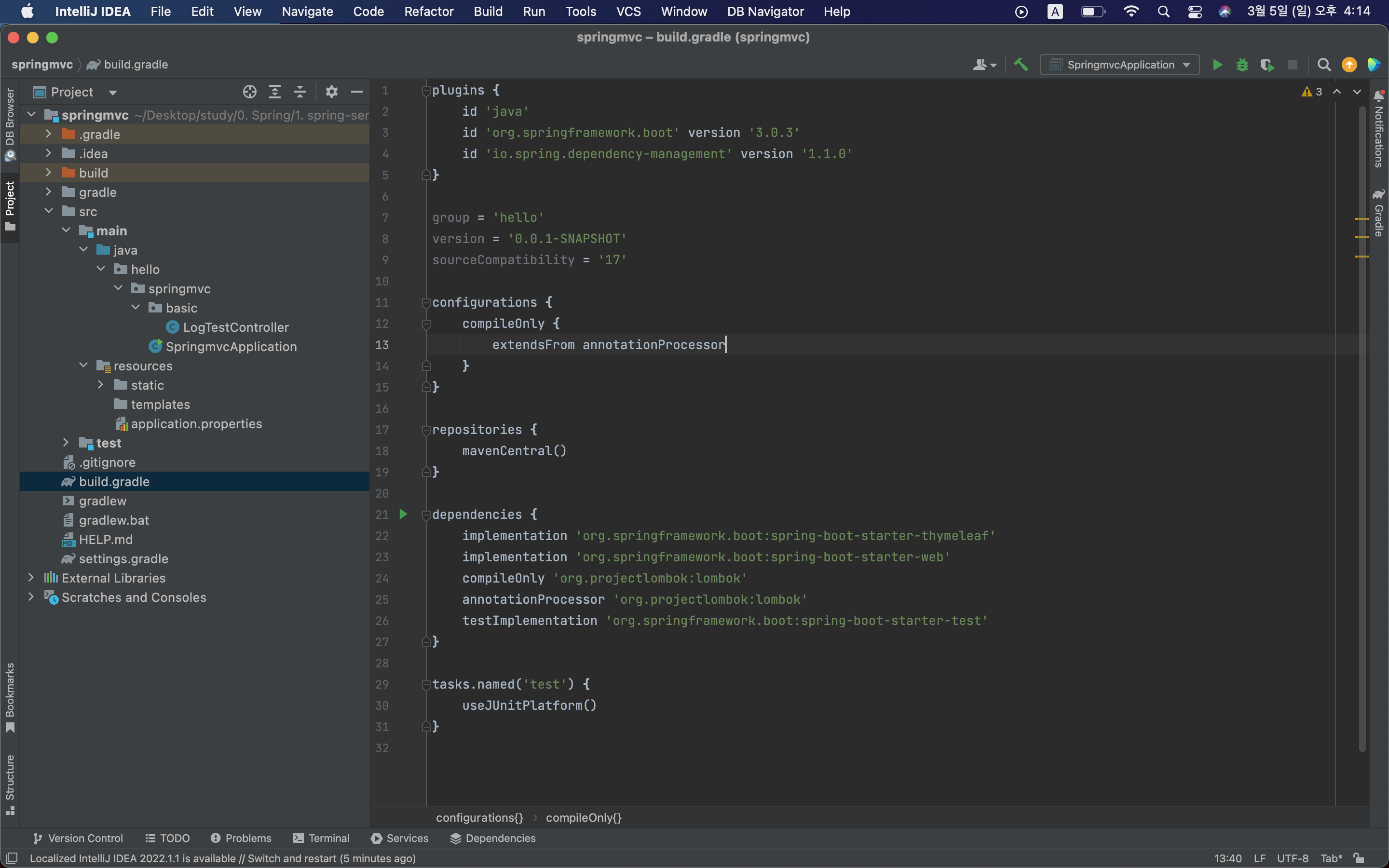
Task: Run SpringmvcApplication with green play button
Action: point(1217,65)
